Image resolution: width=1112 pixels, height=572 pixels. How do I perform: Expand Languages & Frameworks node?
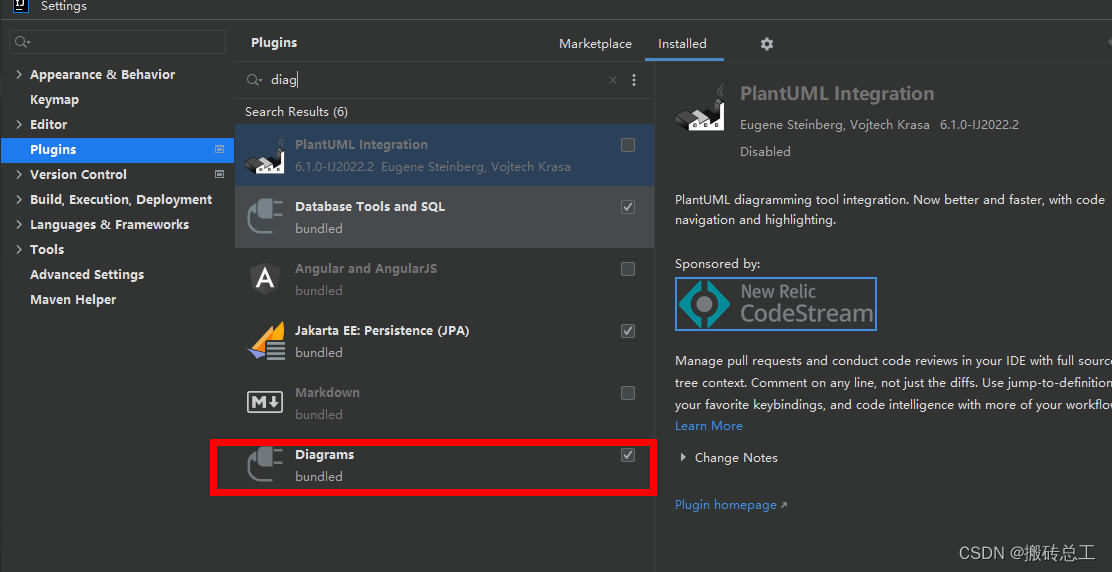click(18, 225)
